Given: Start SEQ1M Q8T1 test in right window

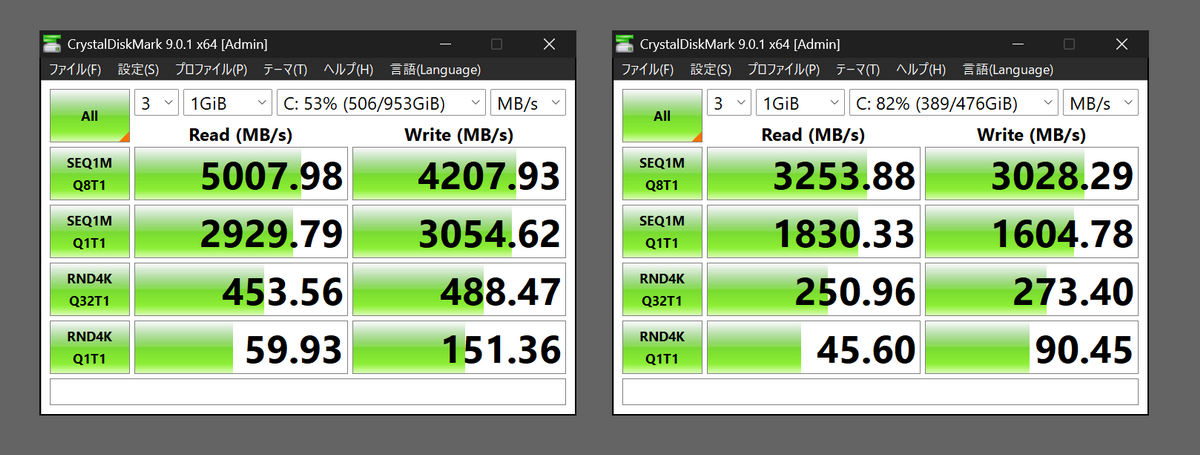Looking at the screenshot, I should pyautogui.click(x=662, y=176).
